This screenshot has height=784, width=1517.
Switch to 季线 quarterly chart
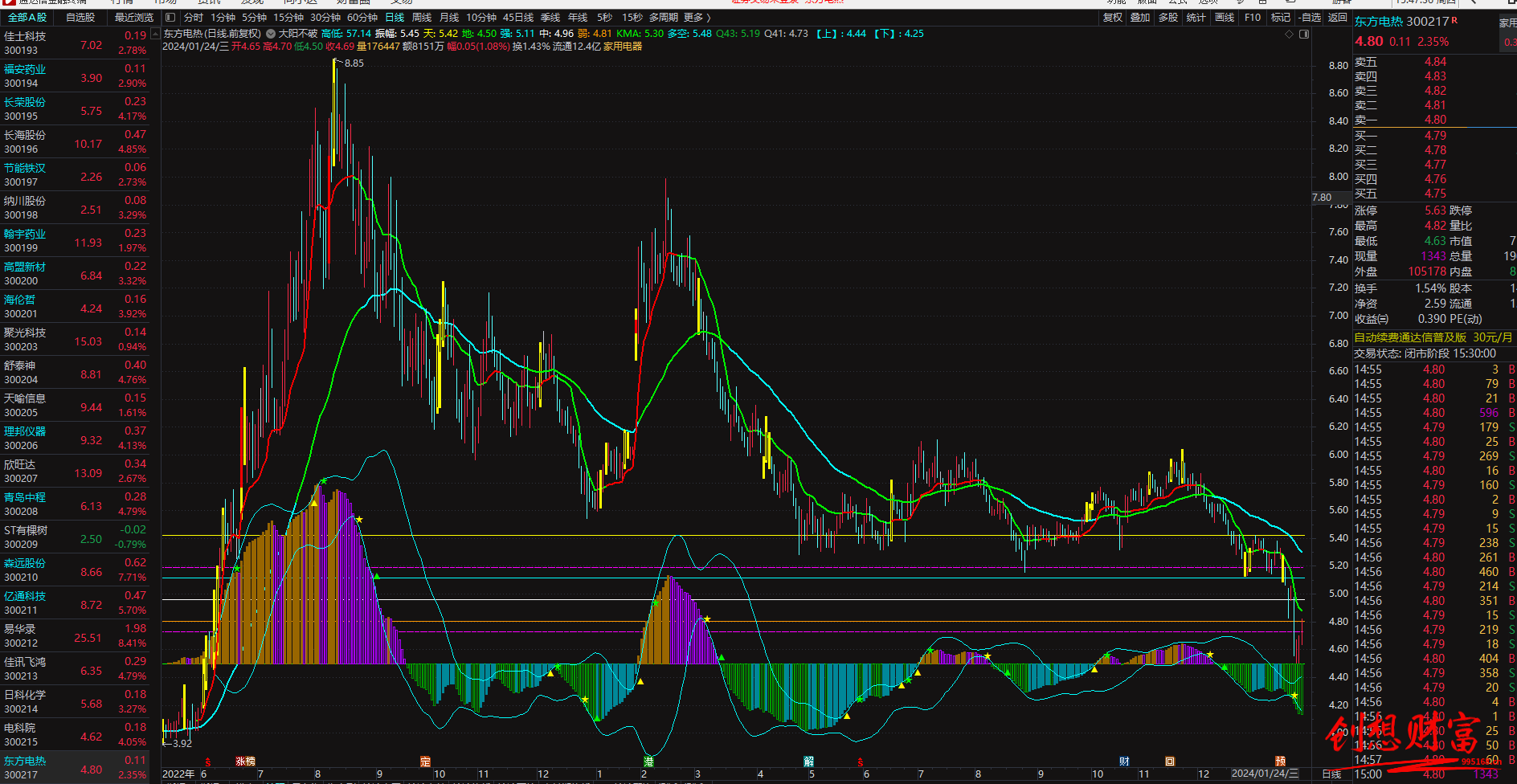coord(550,17)
